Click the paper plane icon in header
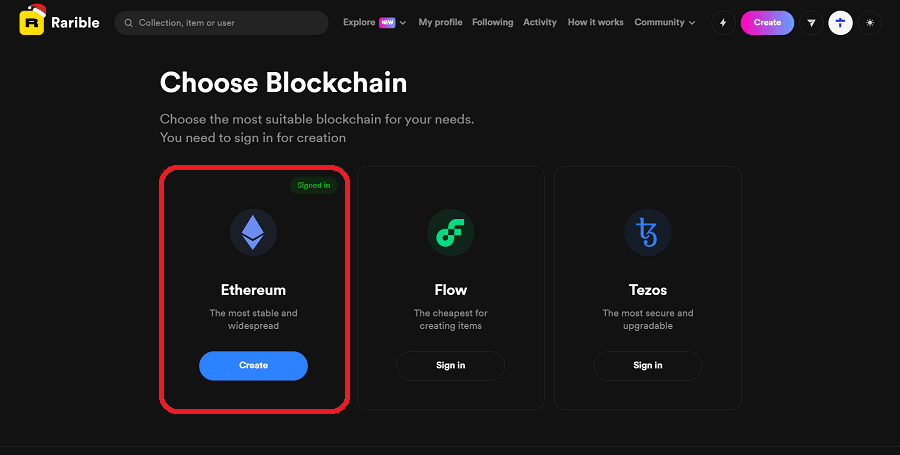 tap(811, 23)
